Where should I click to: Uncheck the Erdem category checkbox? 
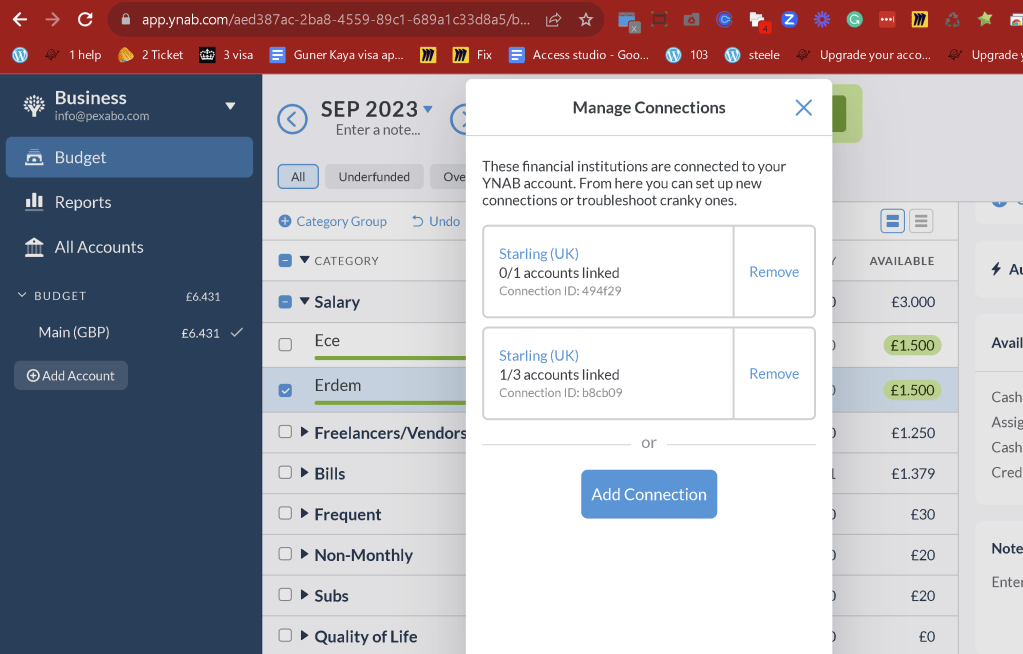285,390
